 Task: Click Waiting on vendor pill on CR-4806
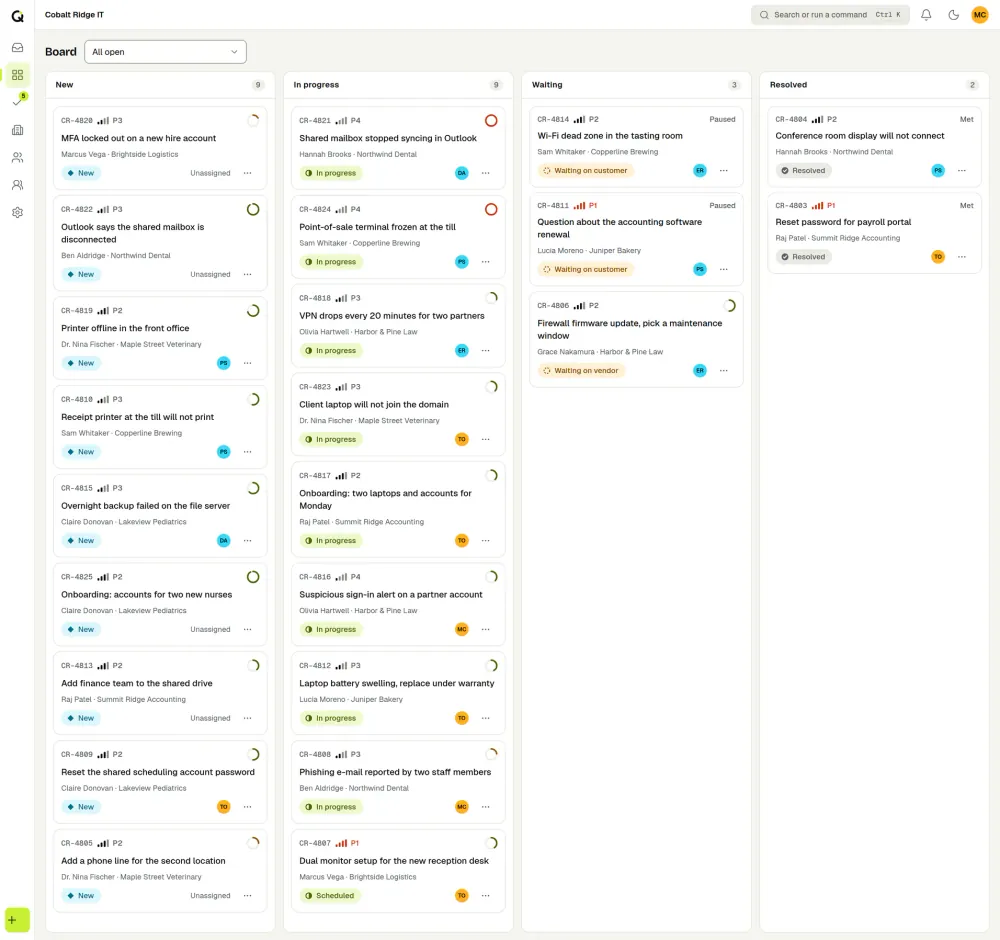pos(580,371)
